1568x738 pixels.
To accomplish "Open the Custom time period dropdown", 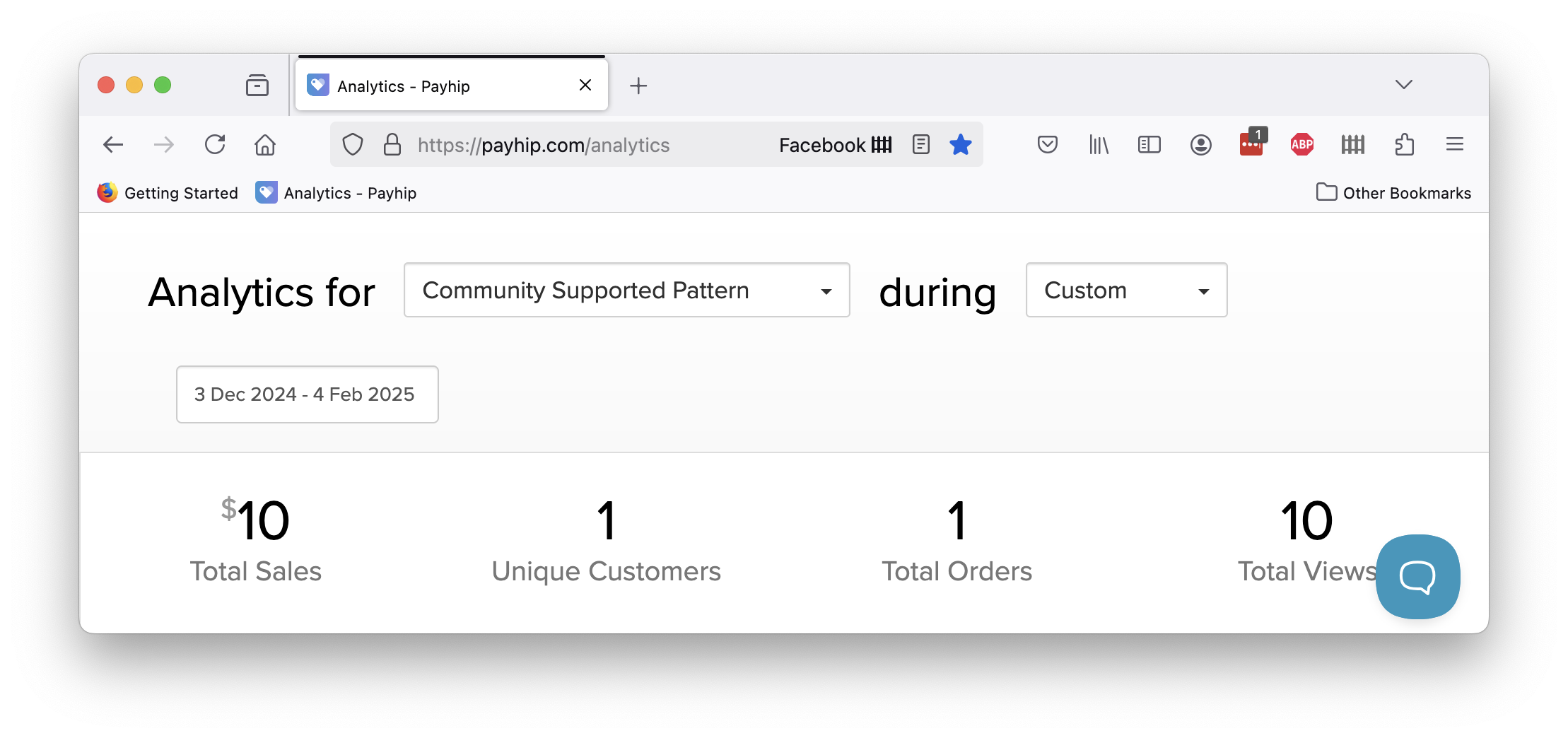I will [1126, 290].
